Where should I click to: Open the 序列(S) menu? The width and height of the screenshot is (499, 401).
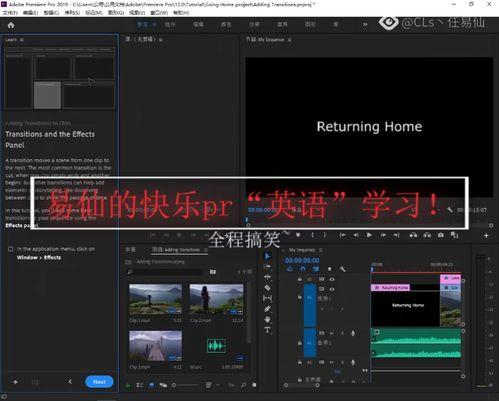coord(72,13)
